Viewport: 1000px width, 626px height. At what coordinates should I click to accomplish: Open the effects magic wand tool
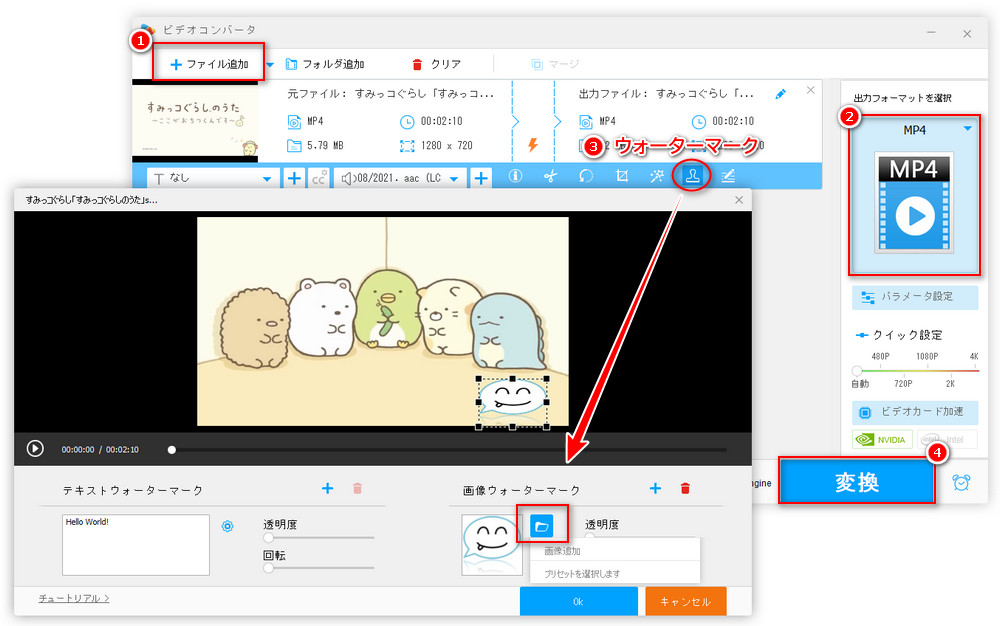click(656, 176)
